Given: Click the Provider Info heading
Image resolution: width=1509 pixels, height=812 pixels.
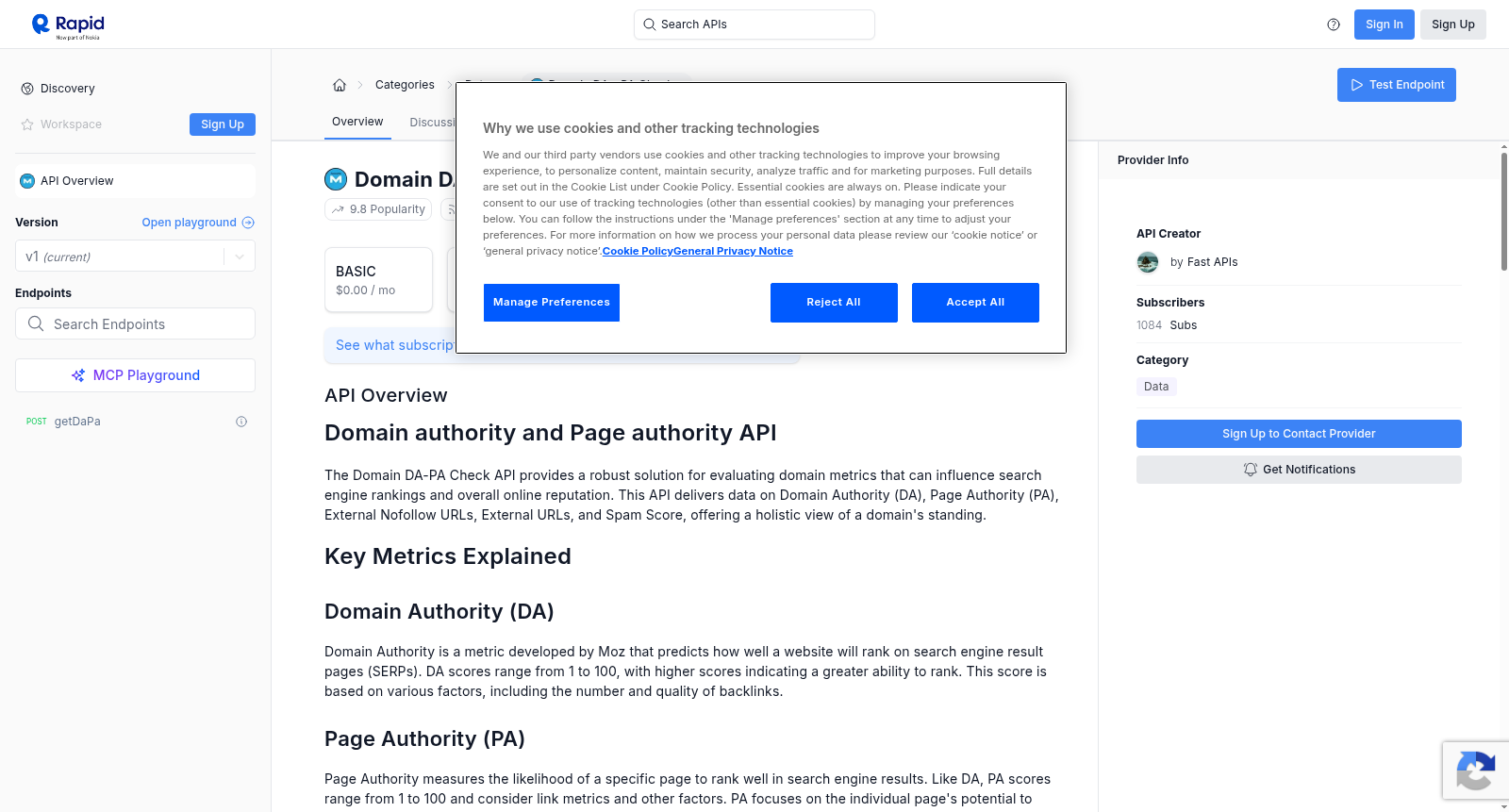Looking at the screenshot, I should (x=1152, y=160).
